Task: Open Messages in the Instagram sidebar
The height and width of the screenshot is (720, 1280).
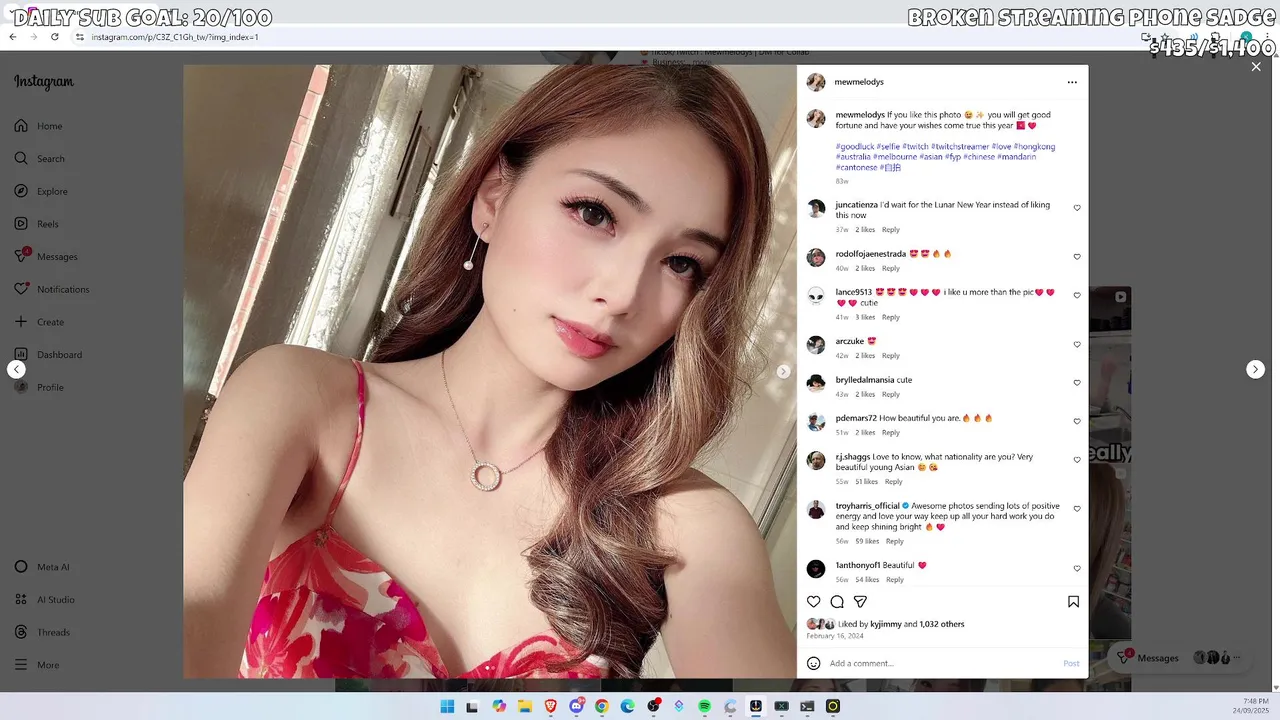Action: (x=46, y=257)
